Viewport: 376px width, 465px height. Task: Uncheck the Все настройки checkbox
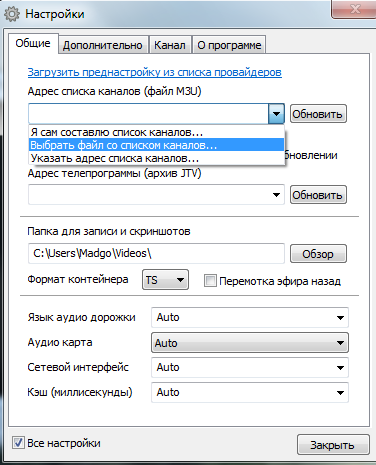[x=18, y=443]
